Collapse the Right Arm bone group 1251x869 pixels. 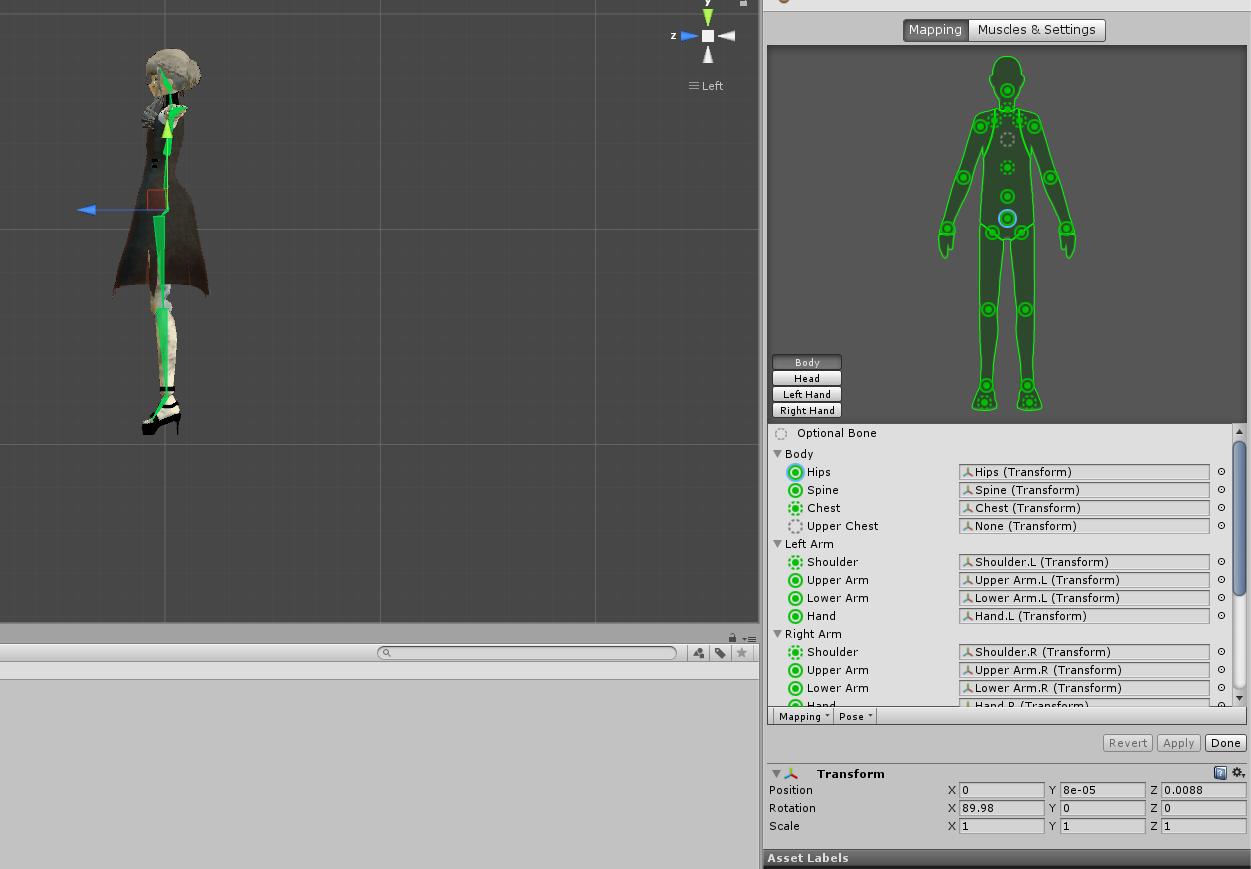[778, 634]
